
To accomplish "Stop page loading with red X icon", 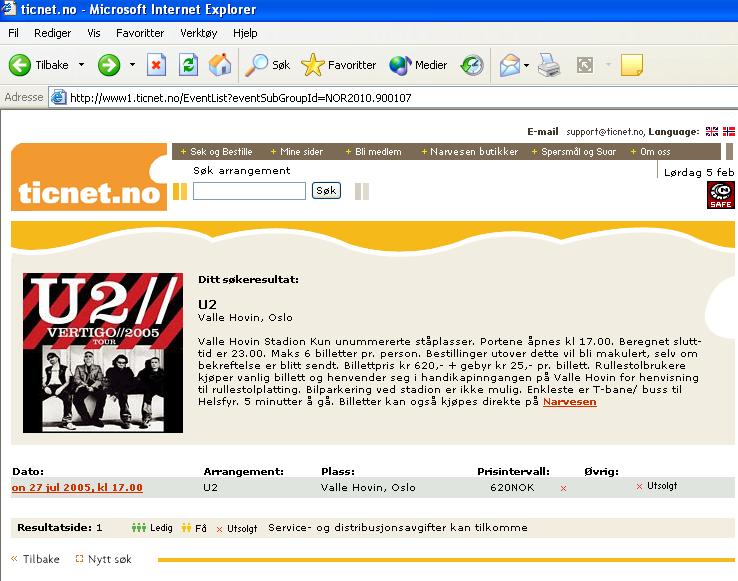I will (156, 65).
